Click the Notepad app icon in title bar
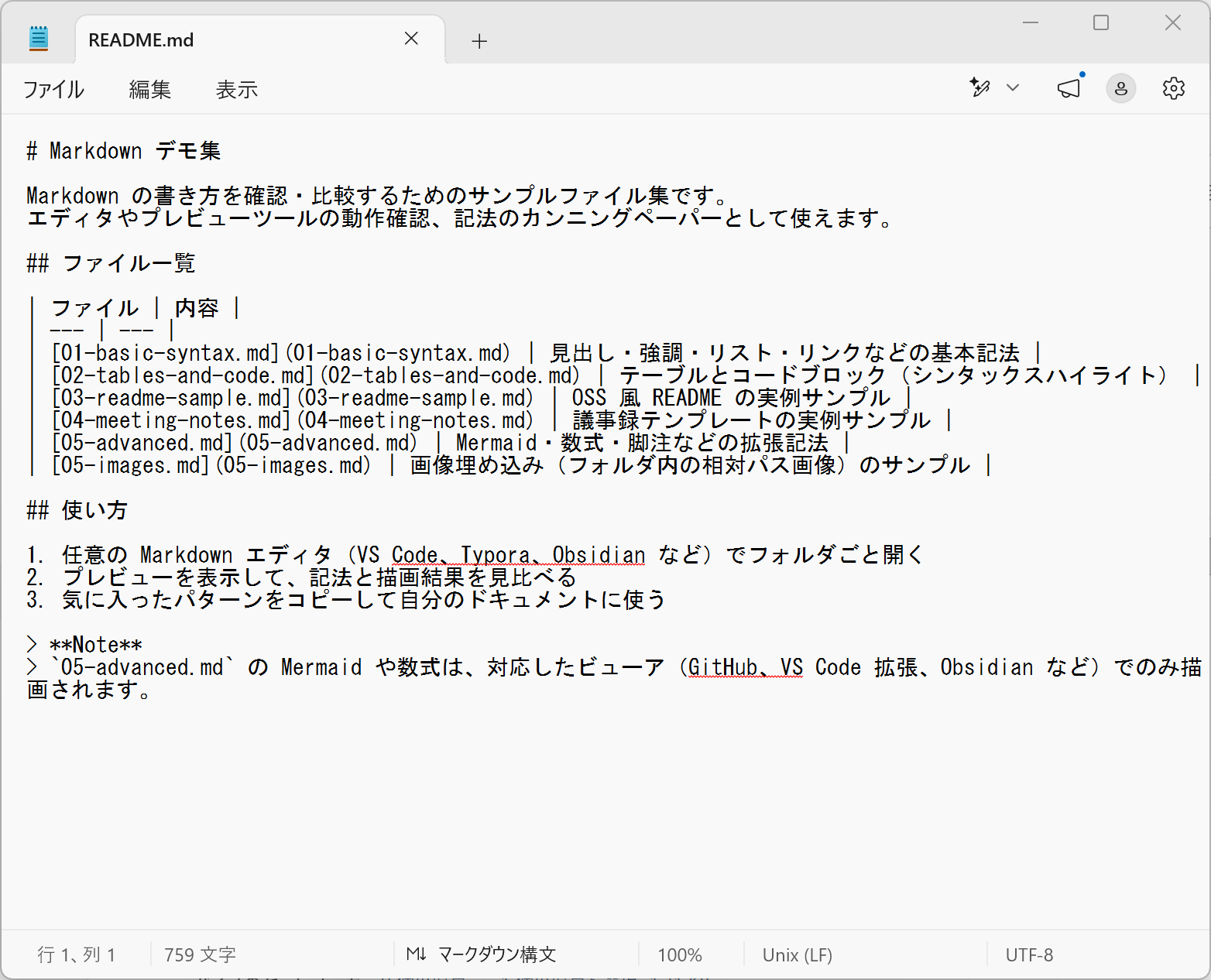 (39, 39)
